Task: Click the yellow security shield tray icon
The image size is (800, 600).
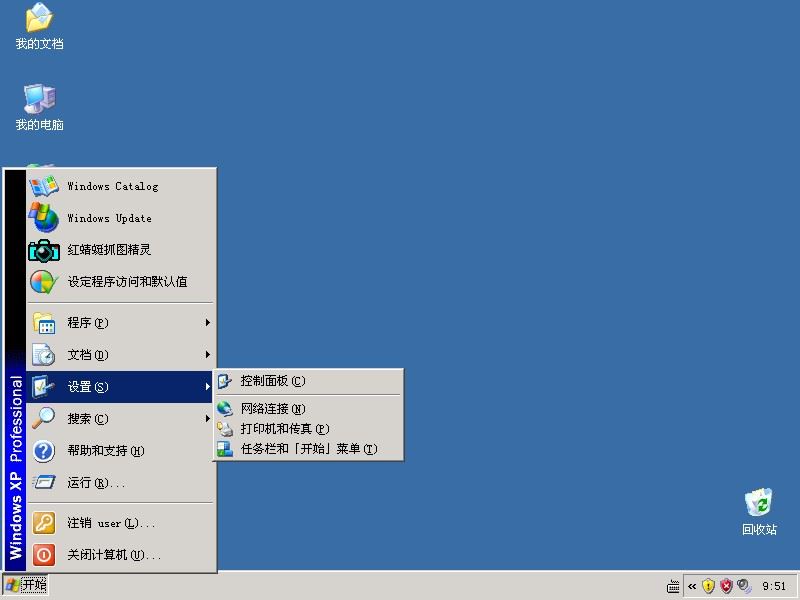Action: 708,586
